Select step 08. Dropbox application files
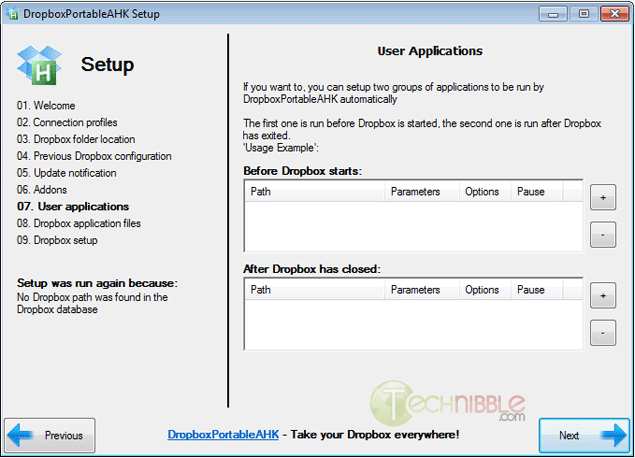 (79, 224)
